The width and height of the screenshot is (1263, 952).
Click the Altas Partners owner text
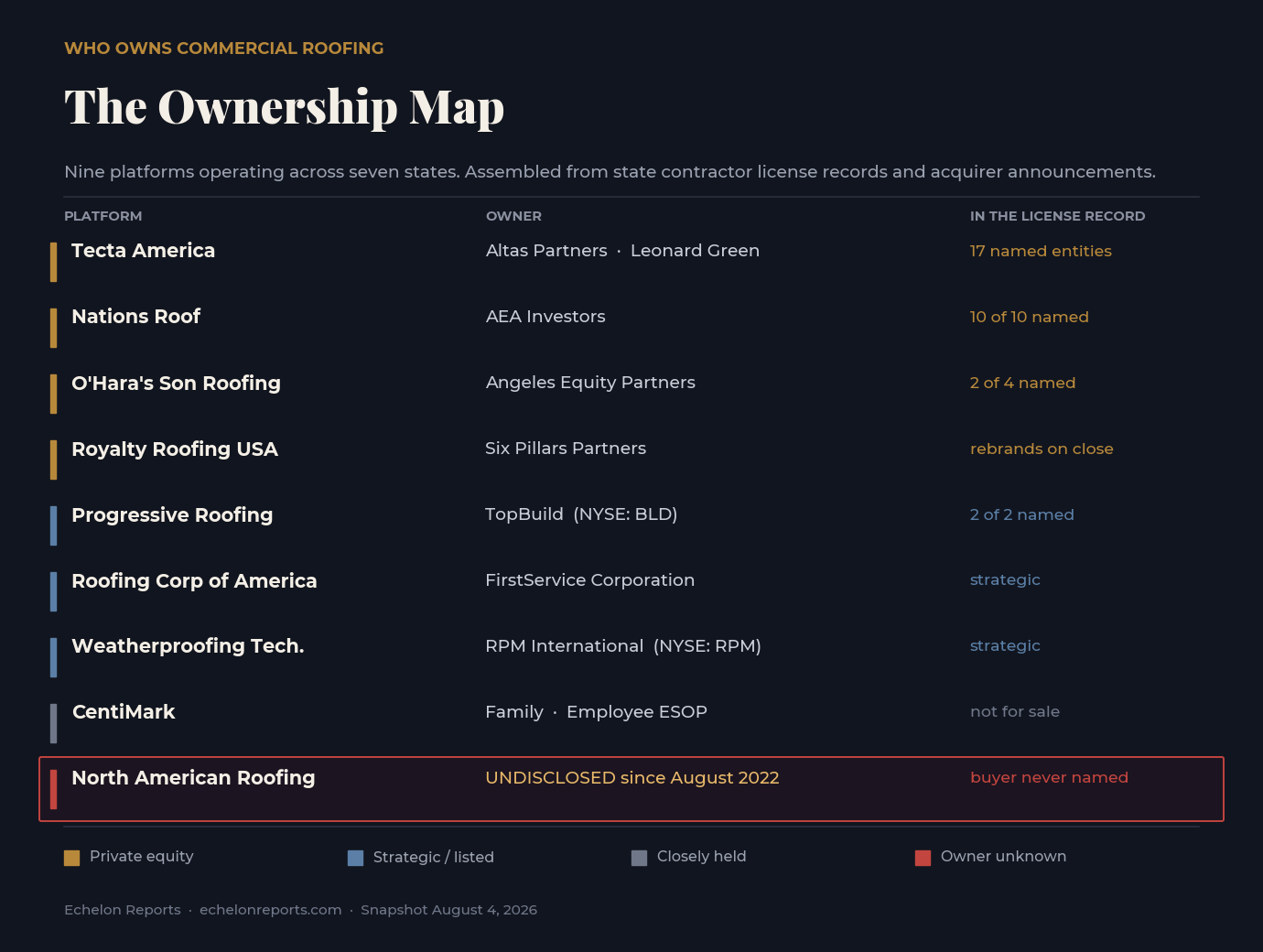coord(546,251)
